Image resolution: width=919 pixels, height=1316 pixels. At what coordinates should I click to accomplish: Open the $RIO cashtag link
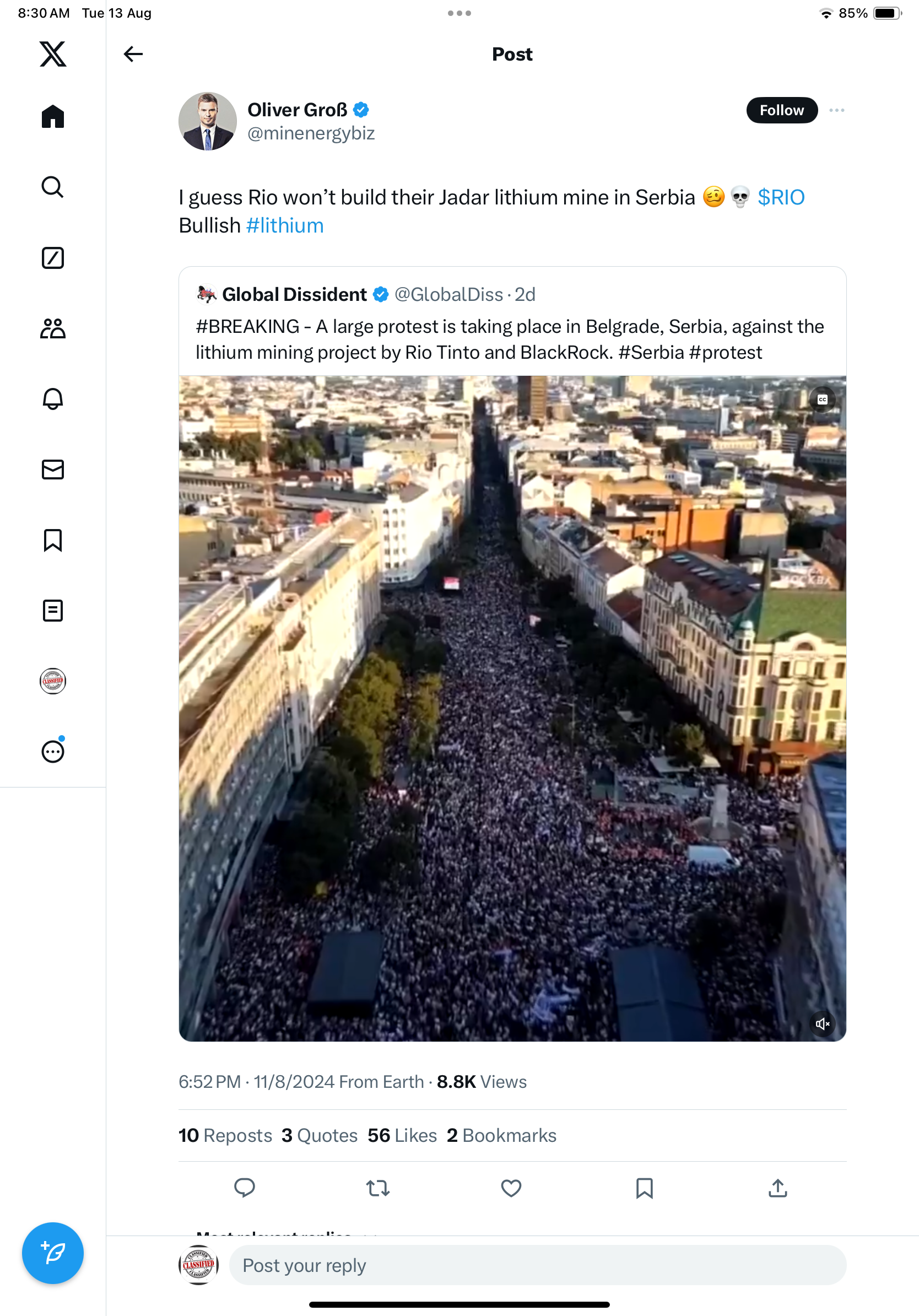pos(781,197)
